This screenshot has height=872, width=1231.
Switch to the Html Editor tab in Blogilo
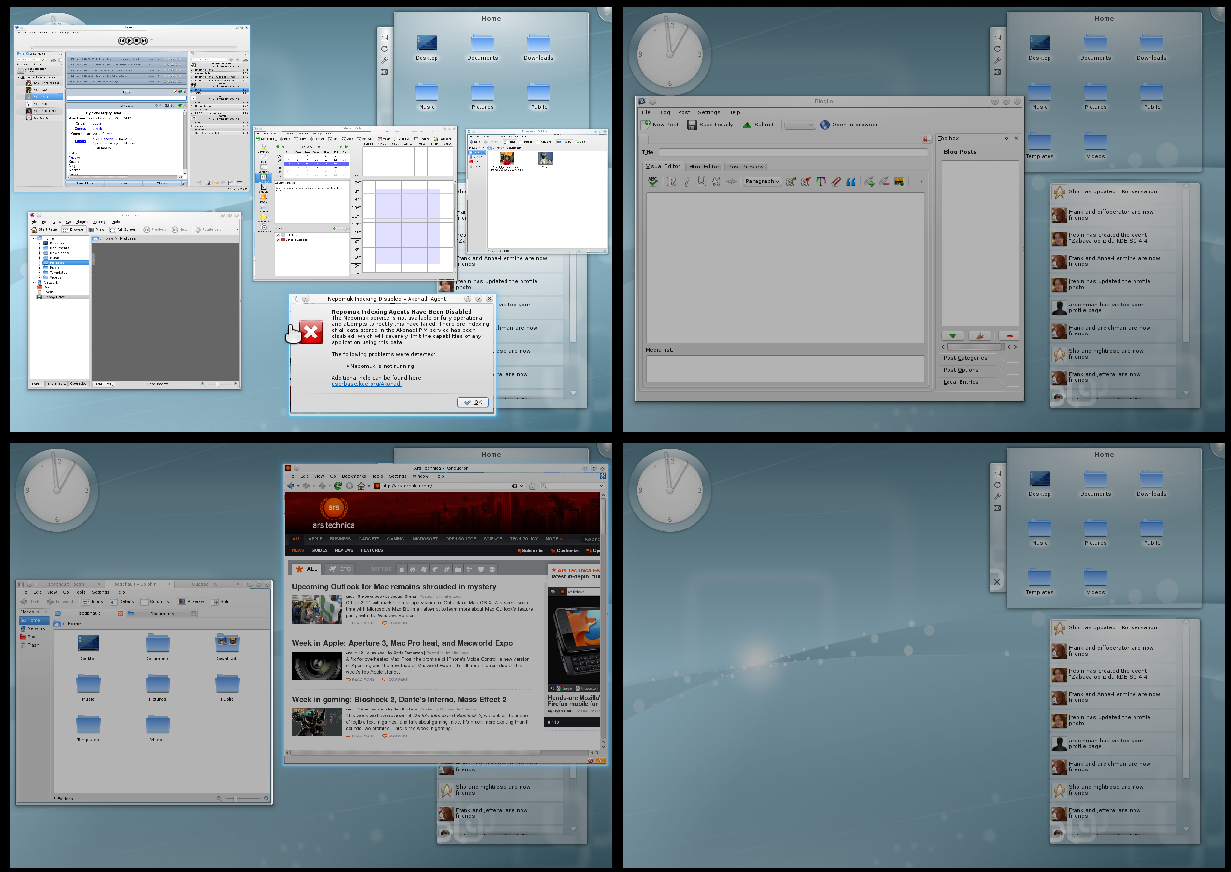point(704,167)
